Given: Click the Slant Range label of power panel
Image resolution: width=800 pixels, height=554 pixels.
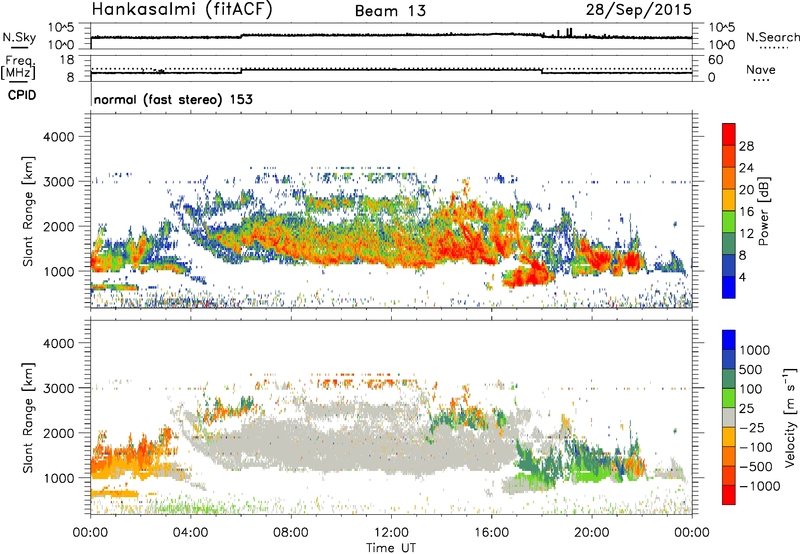Looking at the screenshot, I should [28, 211].
